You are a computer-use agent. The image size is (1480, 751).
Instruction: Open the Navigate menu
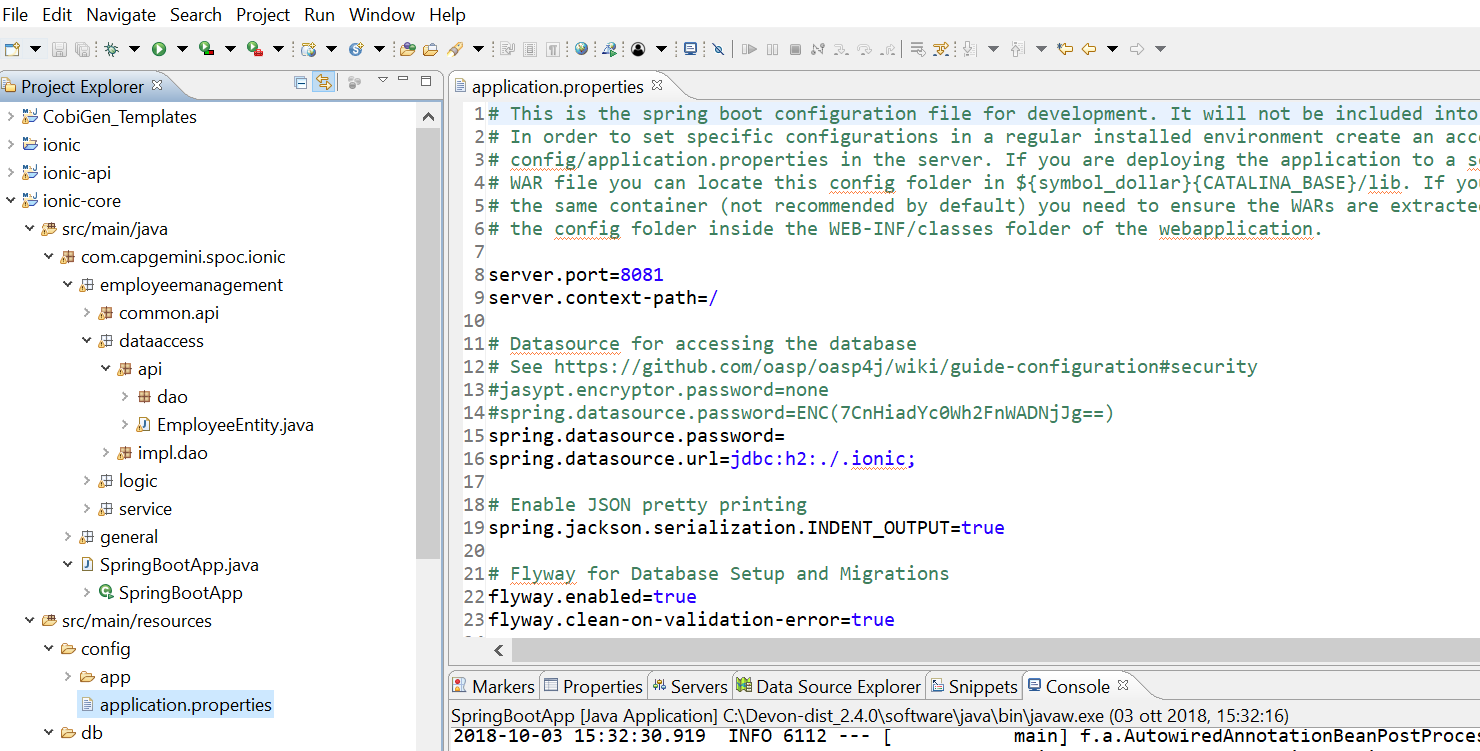120,14
